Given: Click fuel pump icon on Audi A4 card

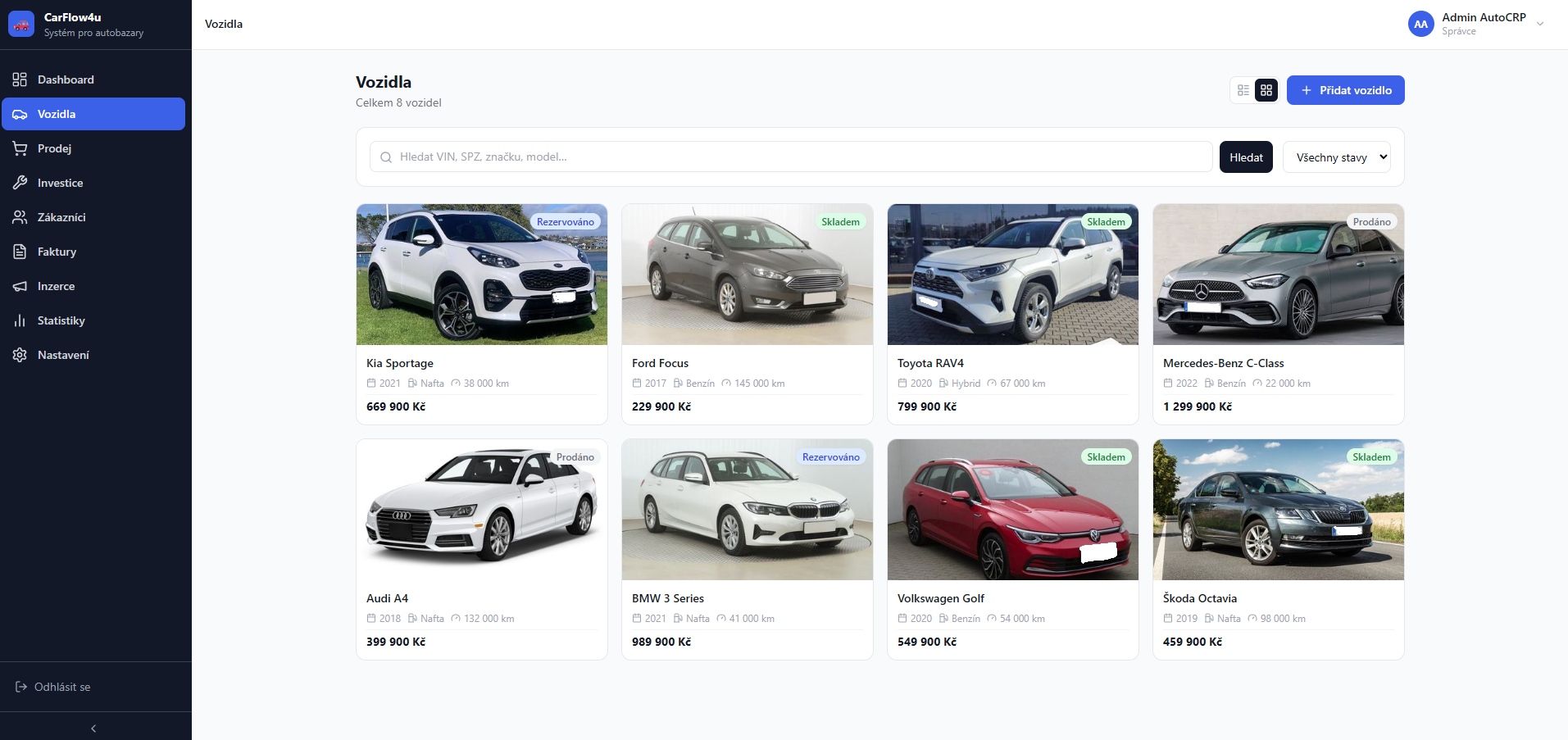Looking at the screenshot, I should (x=412, y=618).
